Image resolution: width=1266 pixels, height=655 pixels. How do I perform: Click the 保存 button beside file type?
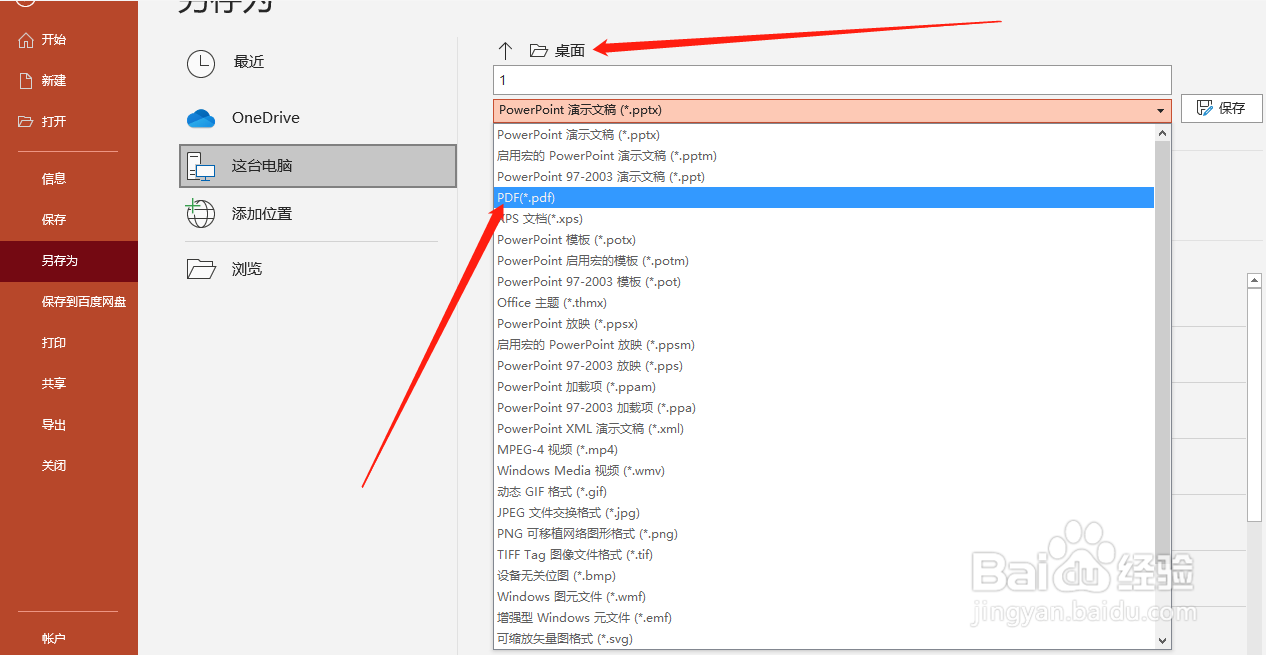[1221, 108]
